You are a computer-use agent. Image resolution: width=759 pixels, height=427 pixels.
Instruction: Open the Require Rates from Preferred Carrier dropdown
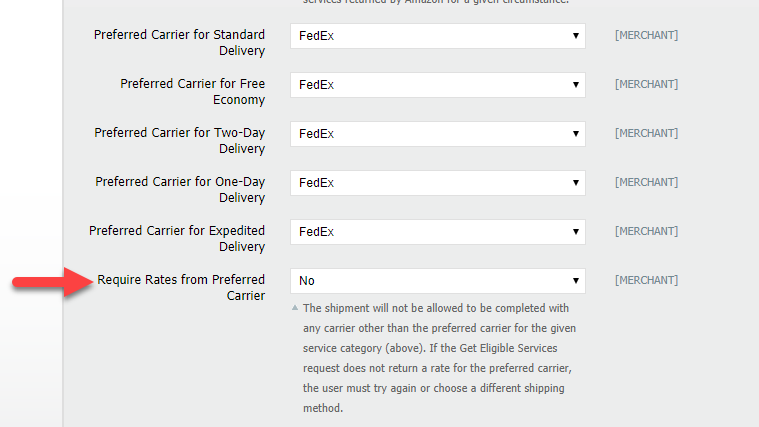point(437,281)
